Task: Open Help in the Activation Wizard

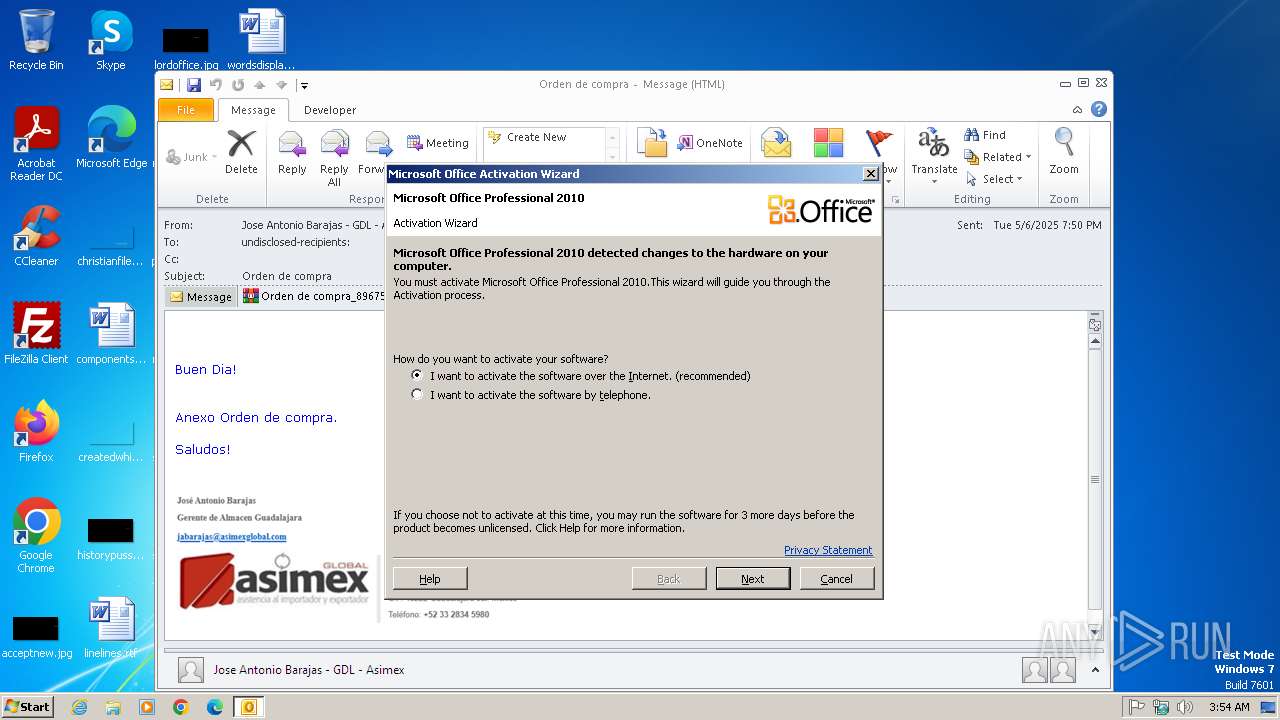Action: click(430, 578)
